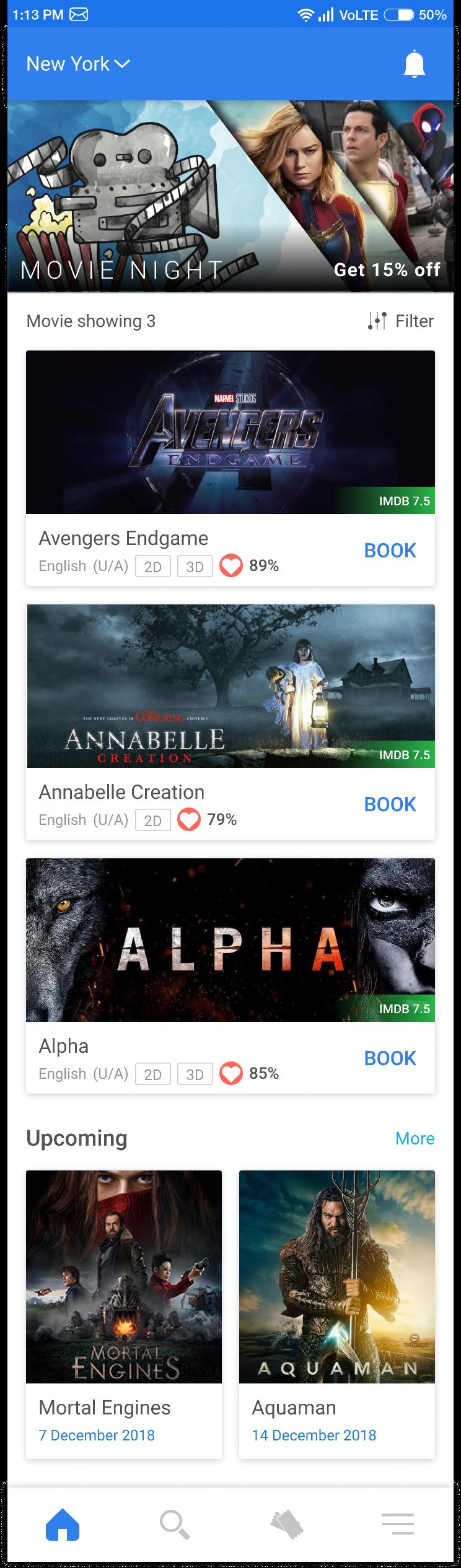Open the hamburger menu in bottom bar
This screenshot has width=461, height=1568.
click(398, 1523)
